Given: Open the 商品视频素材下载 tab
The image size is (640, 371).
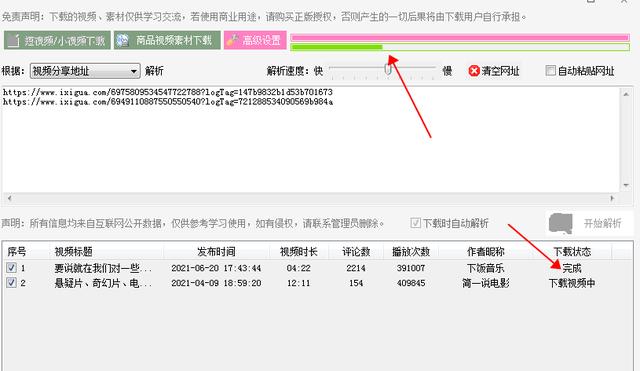Looking at the screenshot, I should [x=167, y=40].
